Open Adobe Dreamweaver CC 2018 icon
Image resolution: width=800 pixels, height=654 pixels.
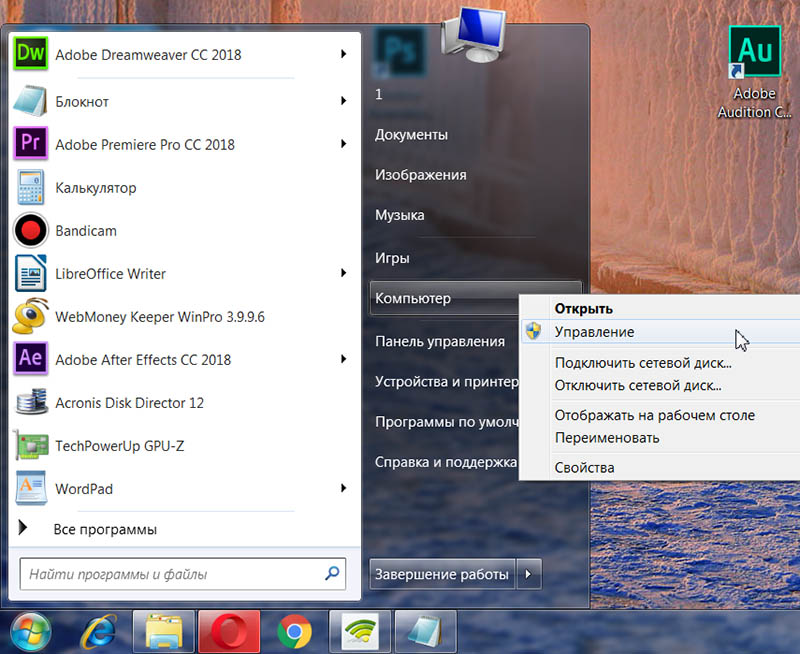[x=31, y=53]
